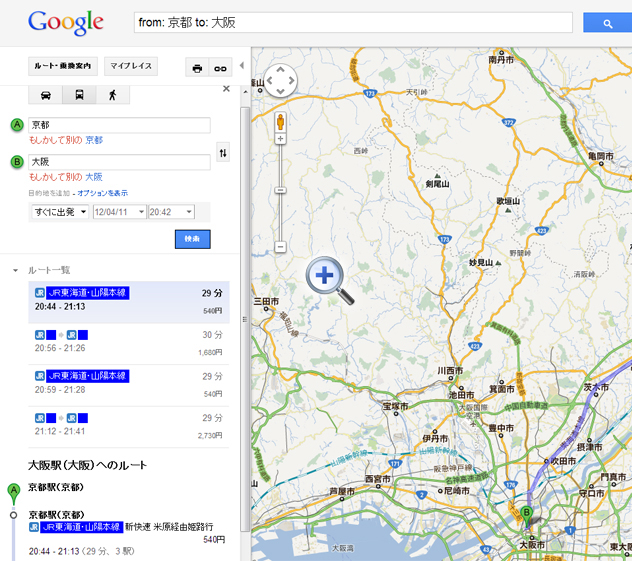The height and width of the screenshot is (561, 632).
Task: Click the destination field containing 大阪
Action: pyautogui.click(x=119, y=162)
